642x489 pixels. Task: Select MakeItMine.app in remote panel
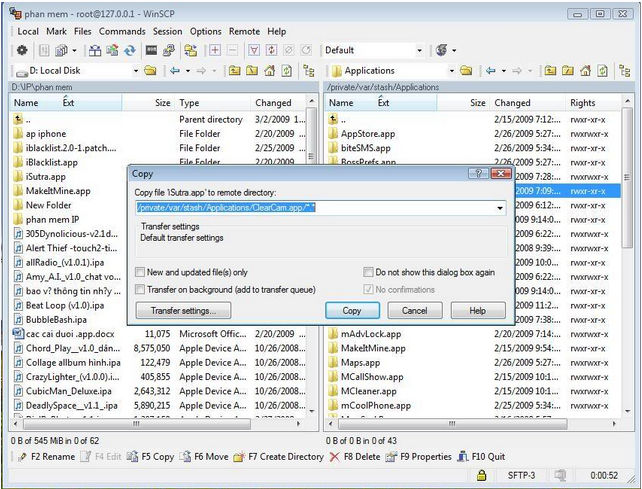[373, 349]
